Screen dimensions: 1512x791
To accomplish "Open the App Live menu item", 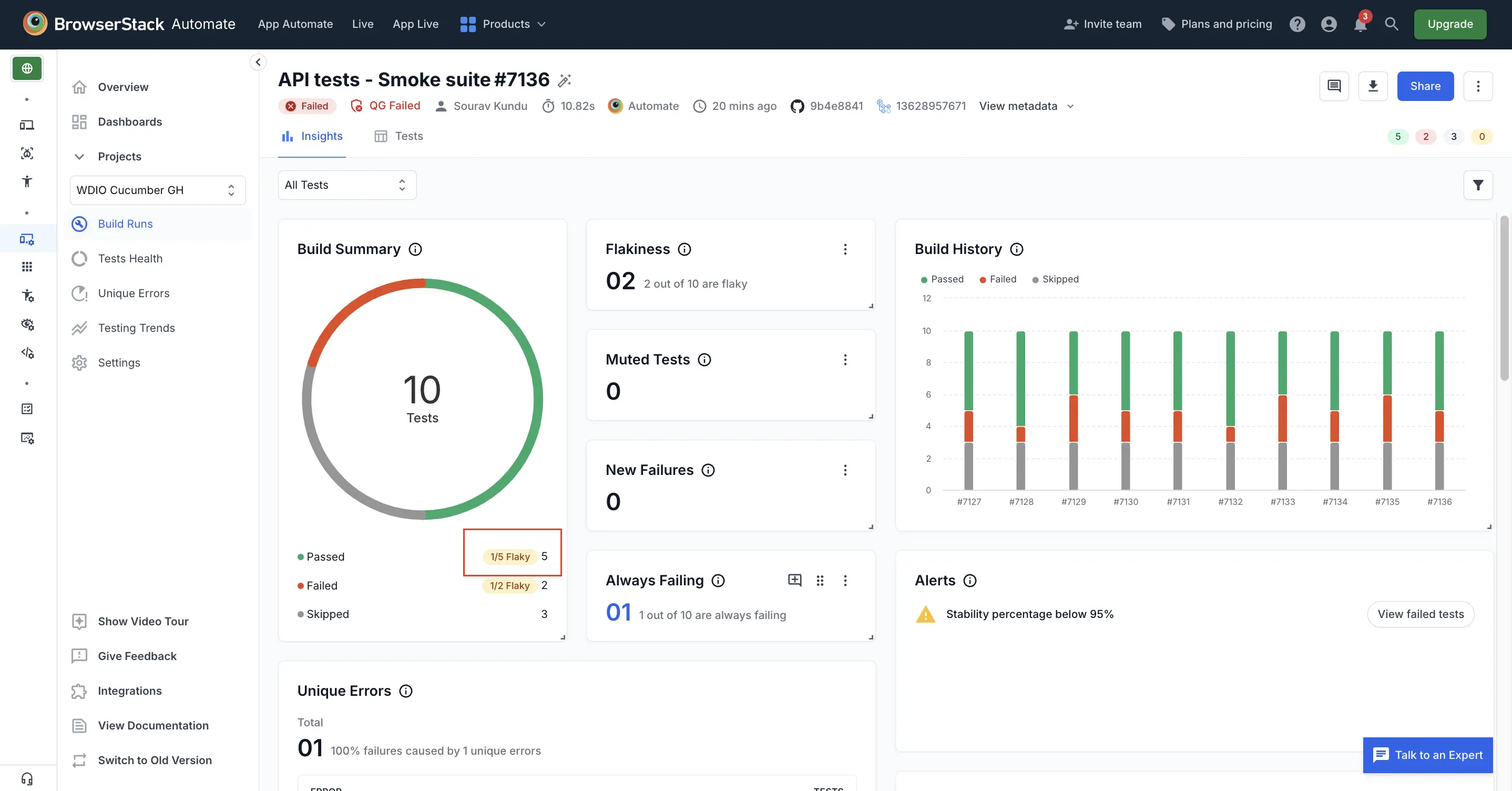I will coord(415,24).
